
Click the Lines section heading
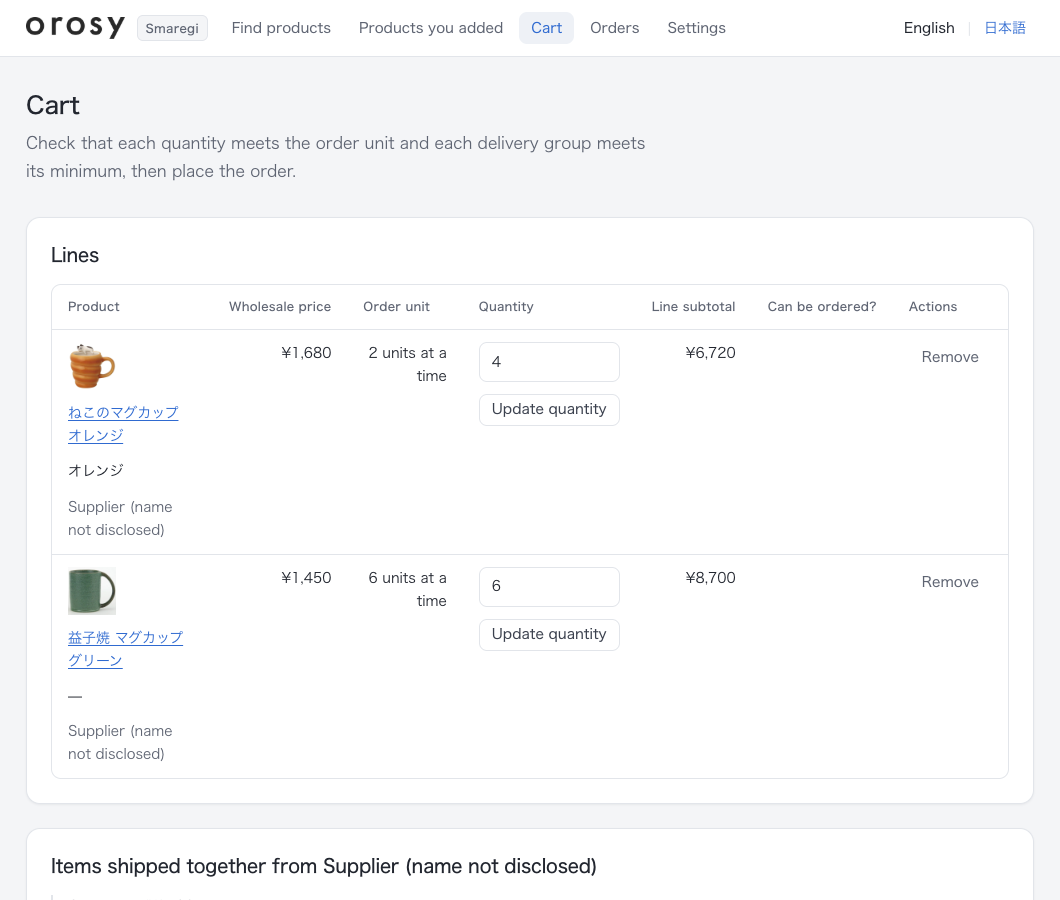coord(75,255)
